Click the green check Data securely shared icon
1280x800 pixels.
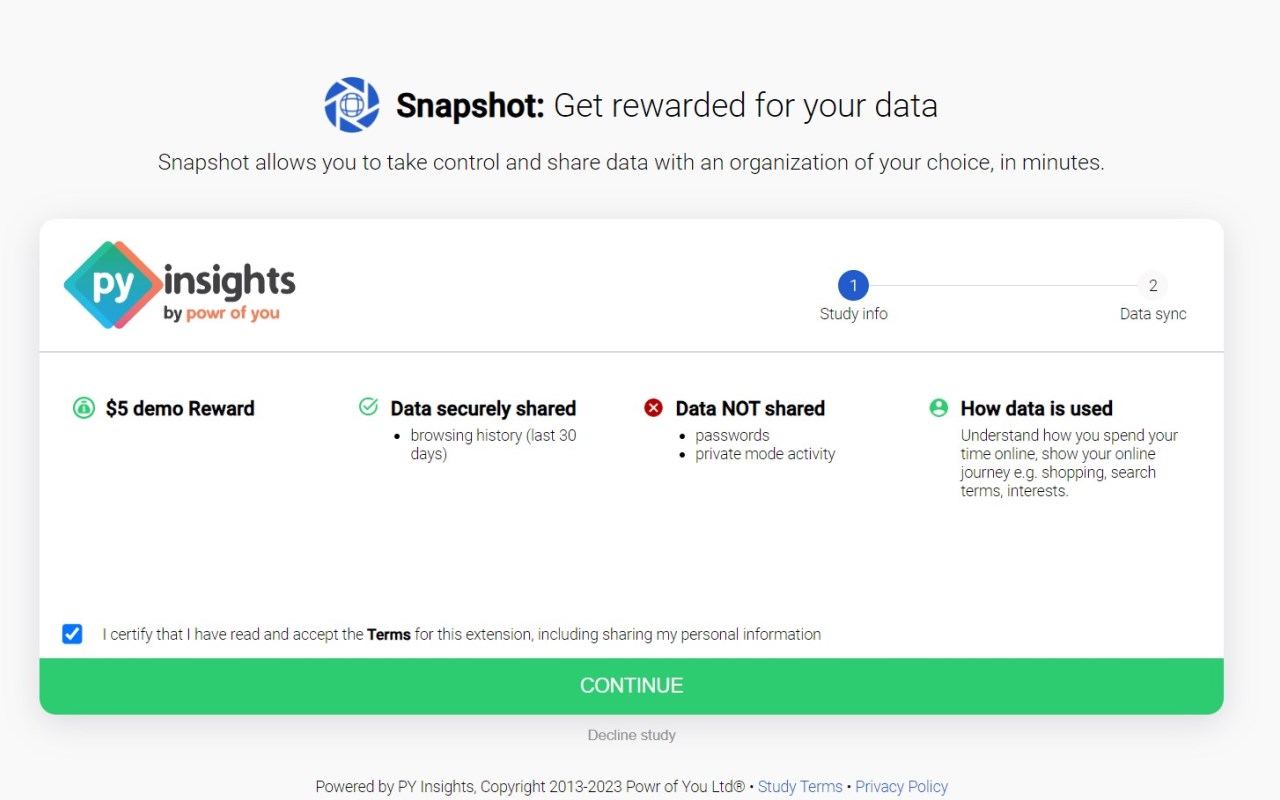368,407
